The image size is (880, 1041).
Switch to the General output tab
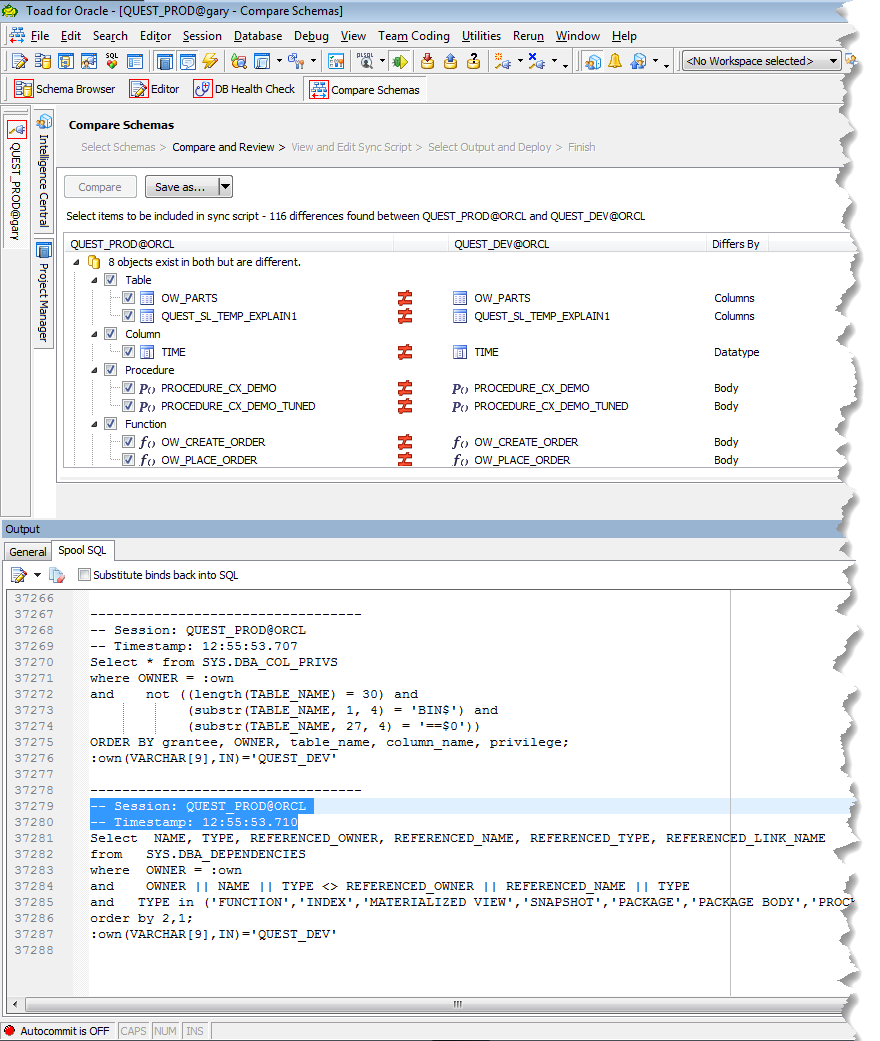click(27, 552)
